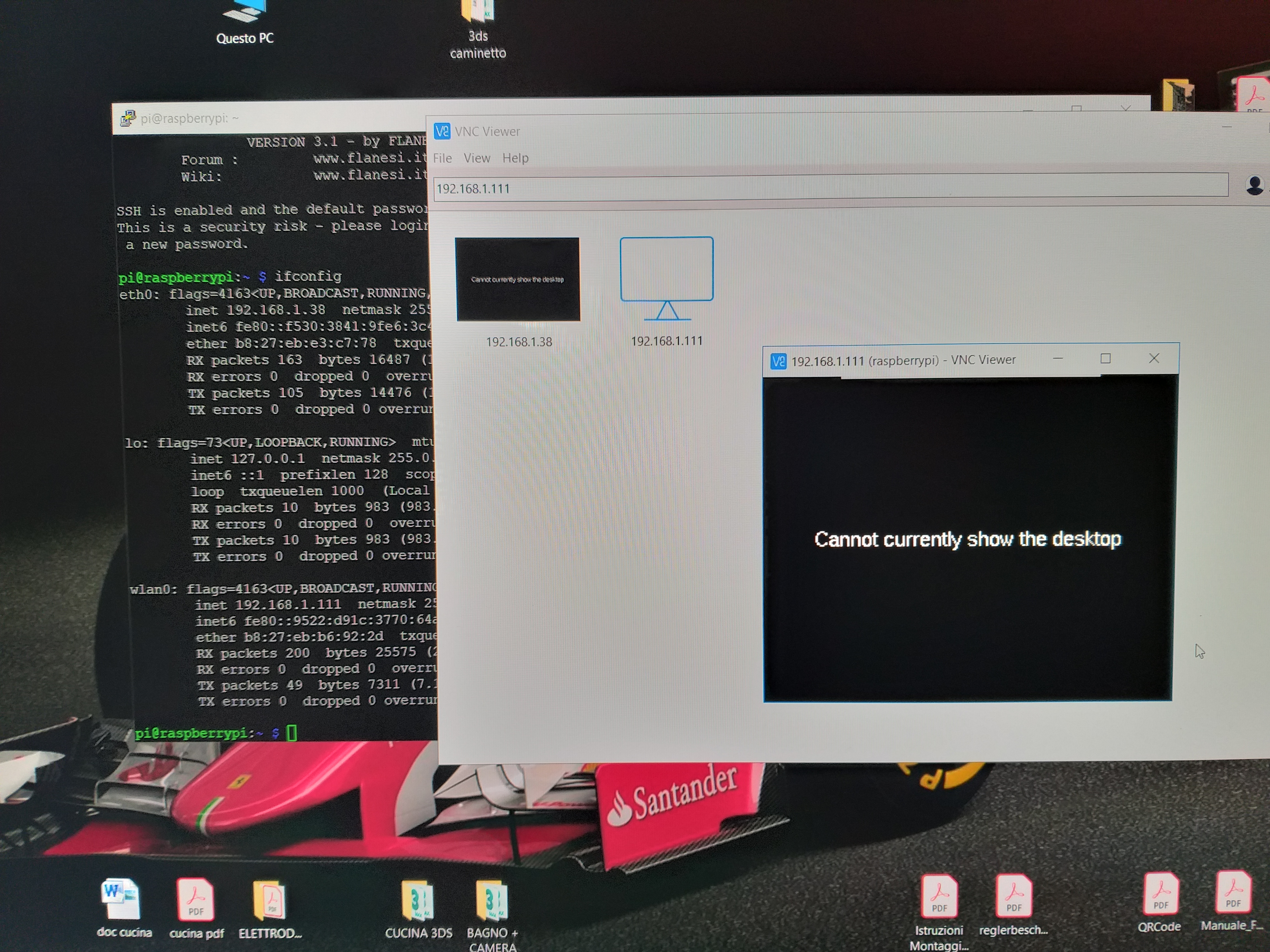Screen dimensions: 1270x952
Task: Click the VNC logo in 192.168.1.111 session title bar
Action: 779,361
